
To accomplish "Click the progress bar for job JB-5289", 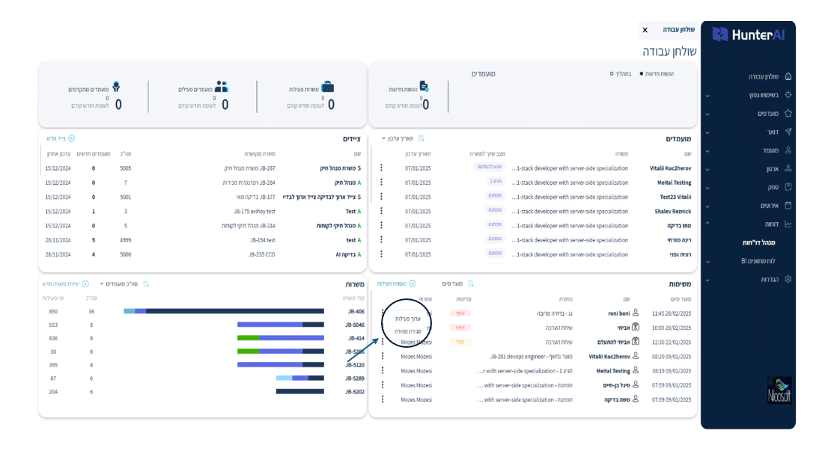I will pyautogui.click(x=300, y=378).
